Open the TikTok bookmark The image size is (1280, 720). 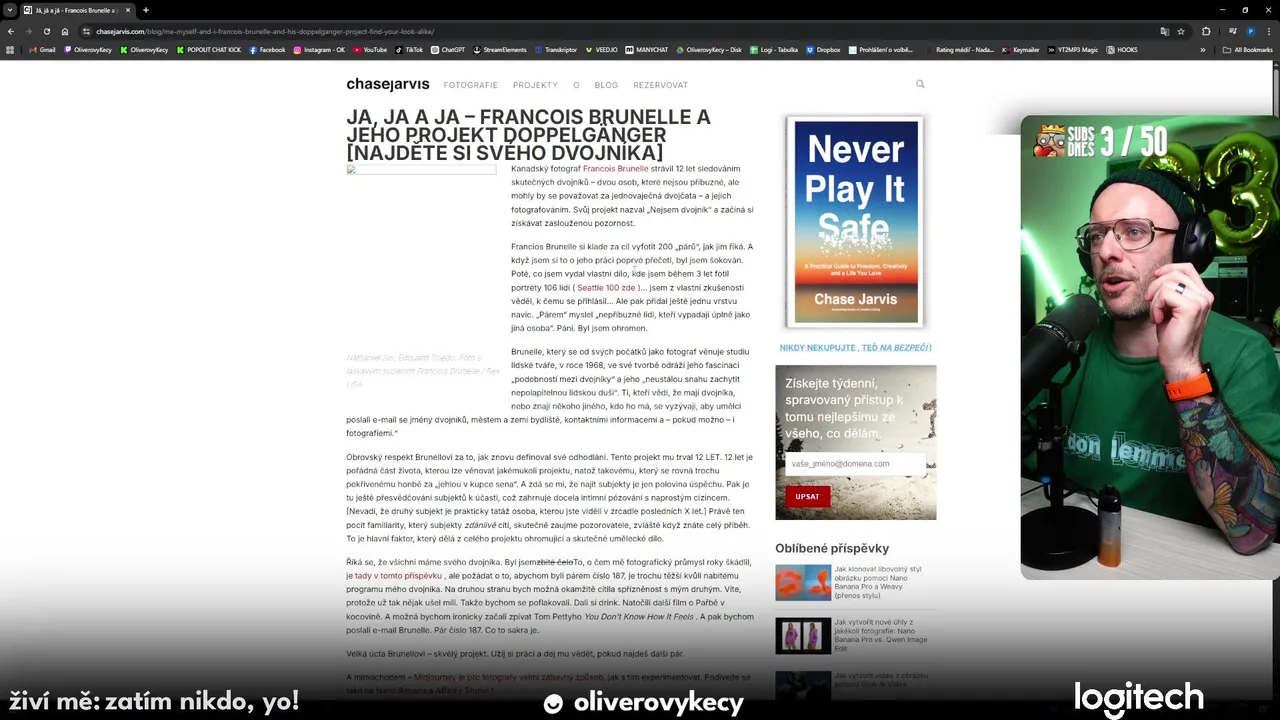[x=409, y=49]
